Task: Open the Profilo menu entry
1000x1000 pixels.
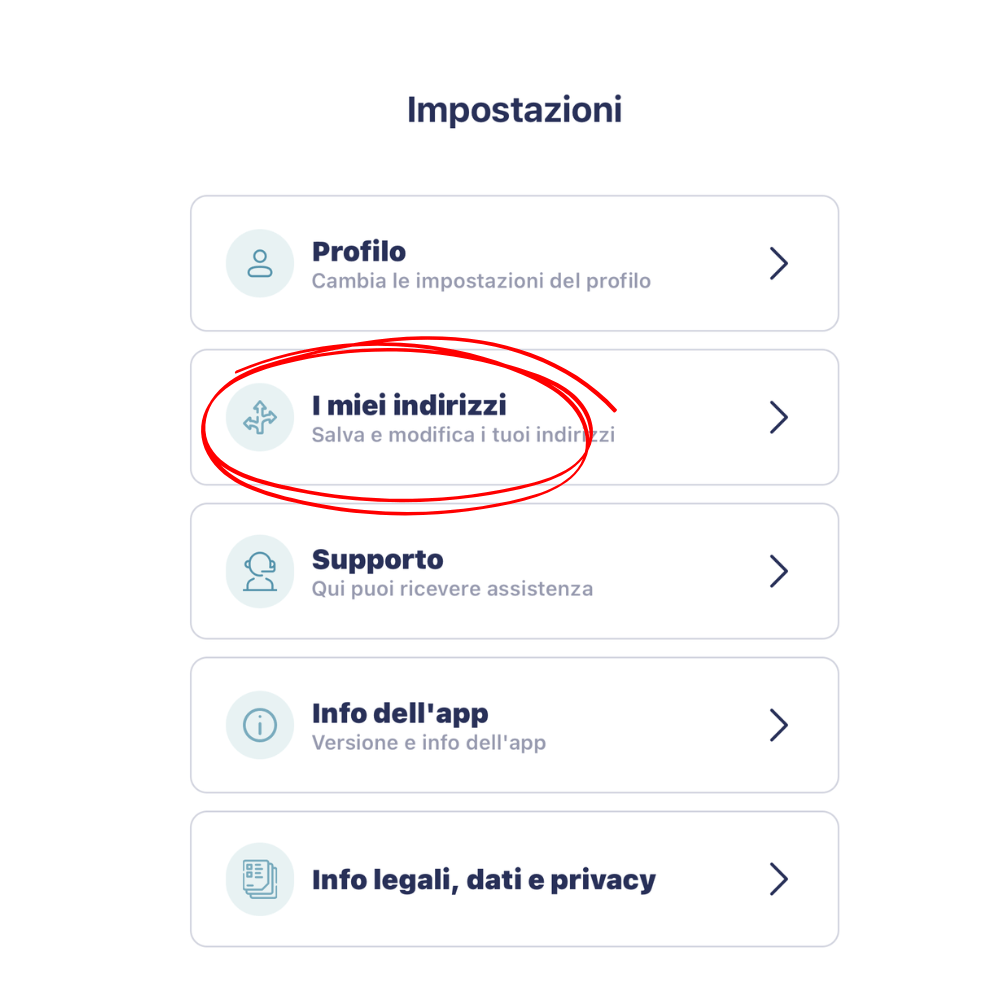Action: [359, 251]
